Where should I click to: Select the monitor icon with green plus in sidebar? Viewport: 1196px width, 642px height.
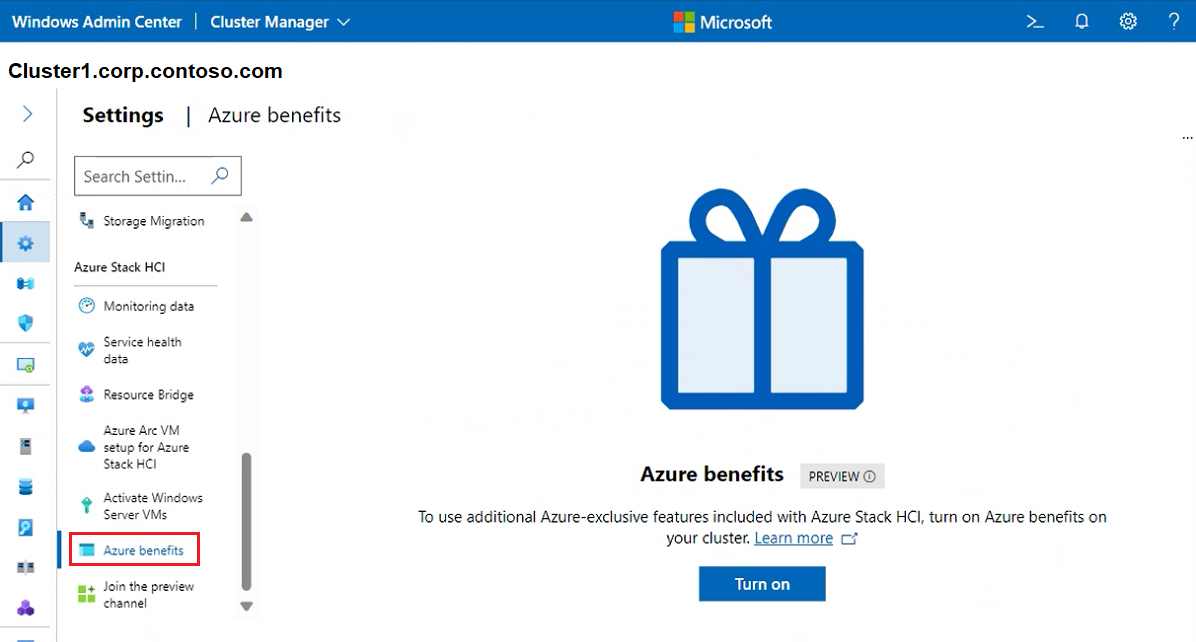tap(26, 364)
